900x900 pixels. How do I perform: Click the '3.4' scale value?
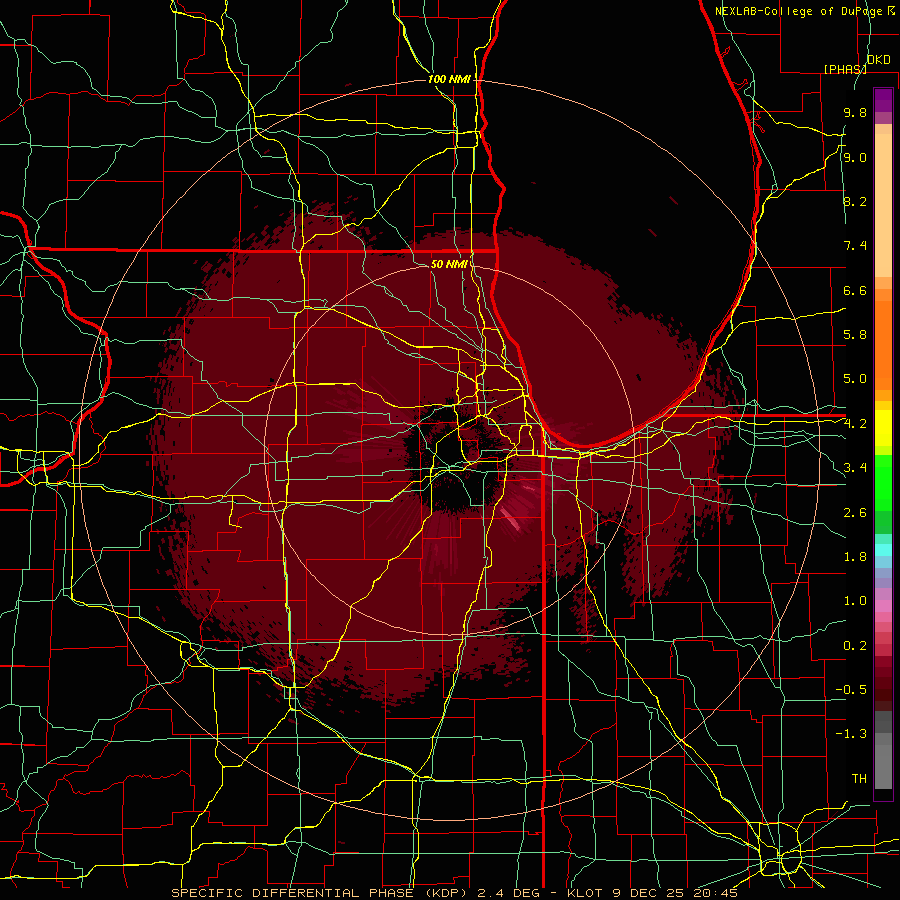(x=855, y=468)
